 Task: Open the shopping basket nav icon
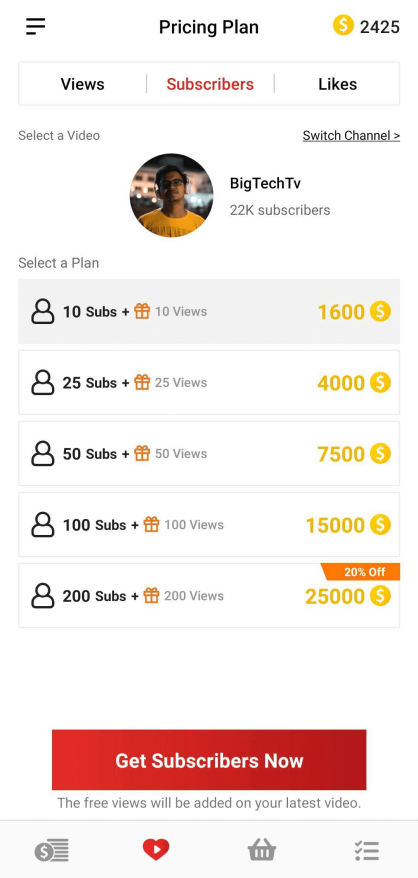(262, 850)
